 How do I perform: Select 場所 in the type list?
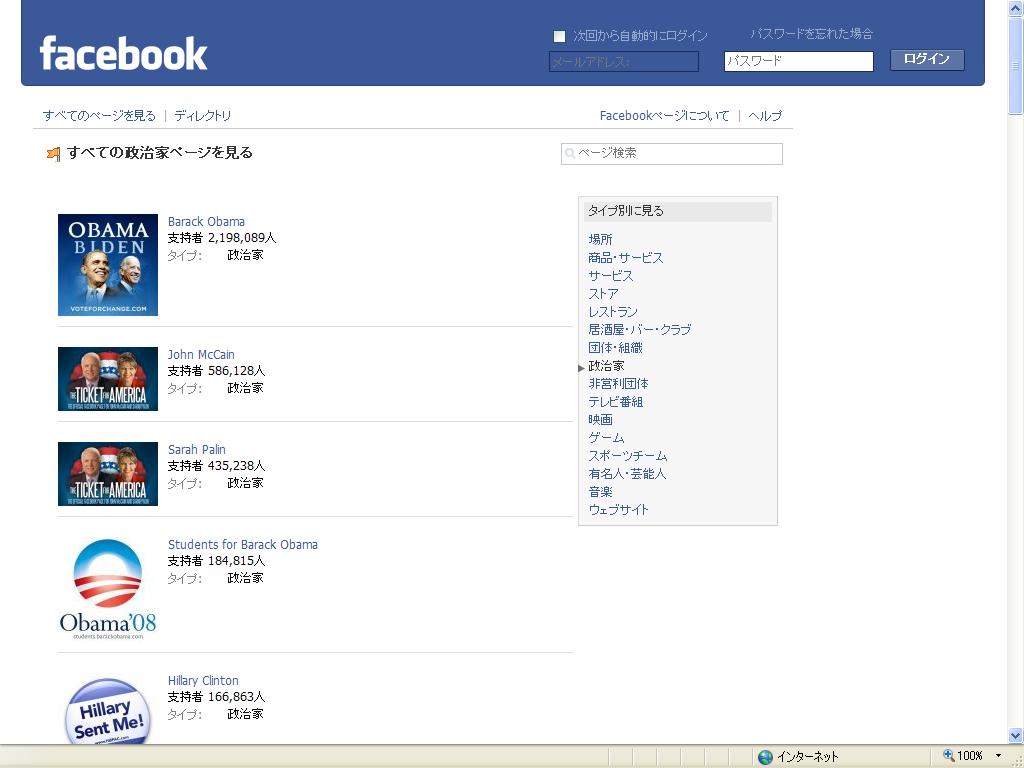[600, 240]
